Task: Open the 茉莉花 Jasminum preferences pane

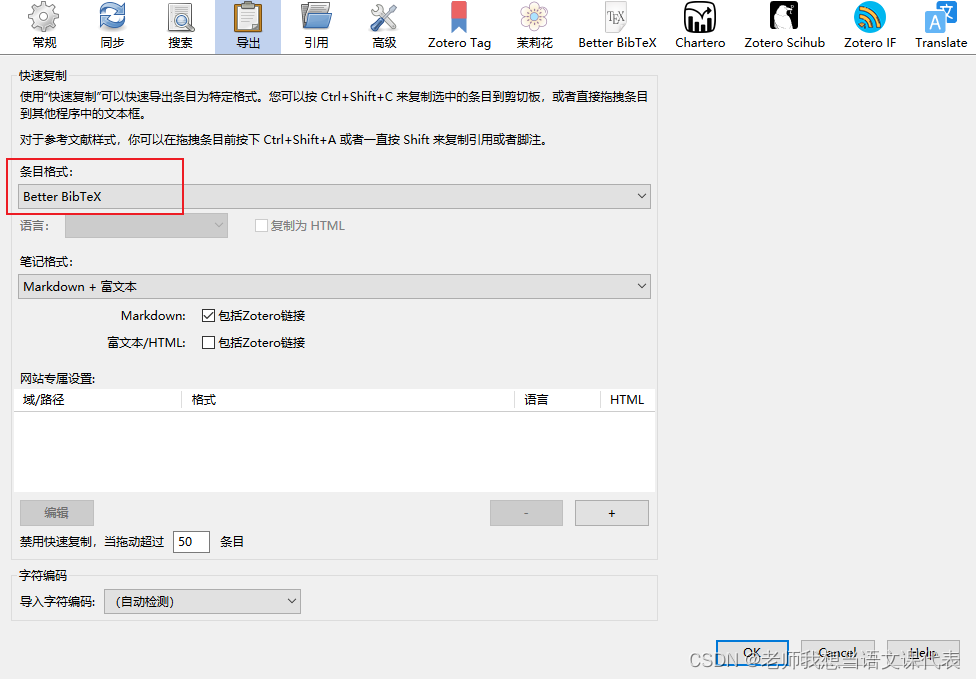Action: pos(534,27)
